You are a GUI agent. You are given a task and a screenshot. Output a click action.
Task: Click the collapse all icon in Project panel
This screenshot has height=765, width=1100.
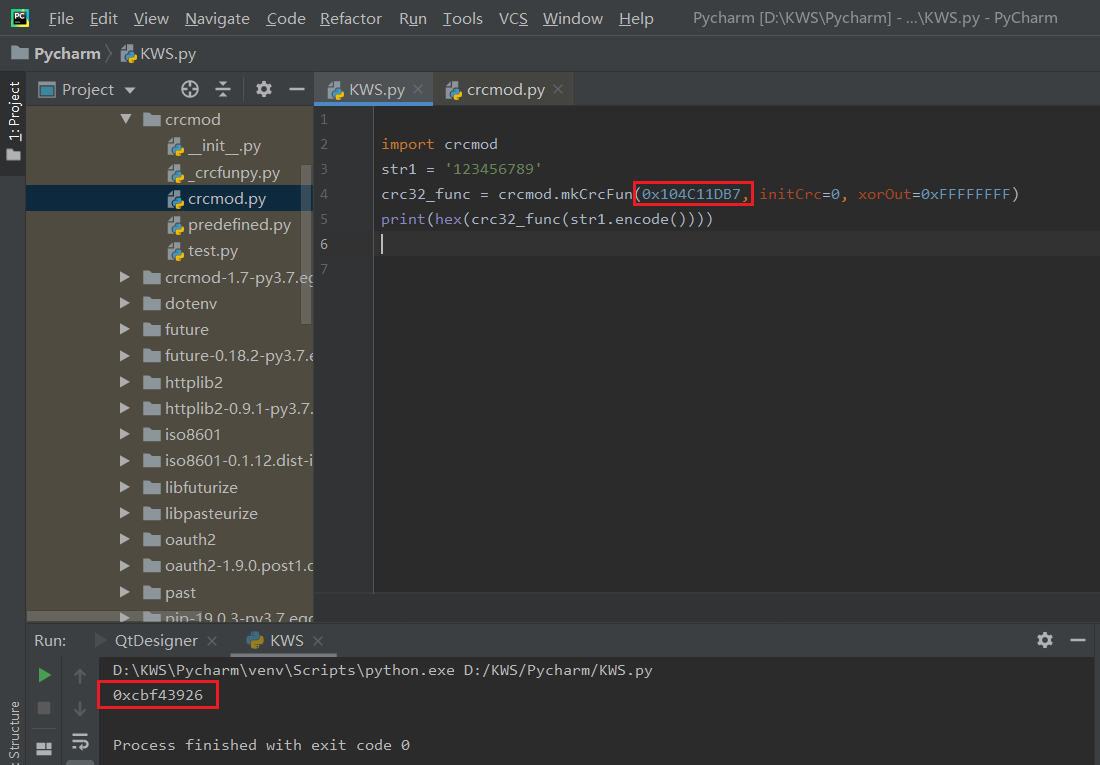[223, 89]
